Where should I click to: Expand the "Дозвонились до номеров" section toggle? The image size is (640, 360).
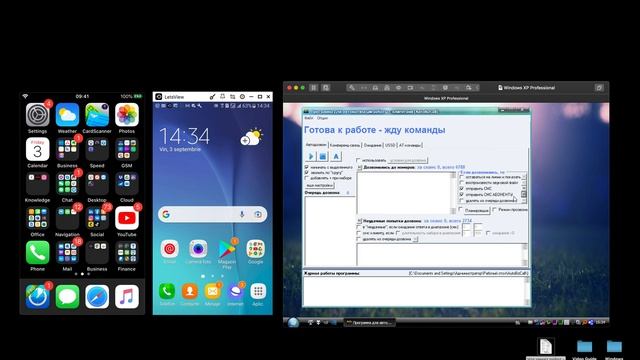pyautogui.click(x=360, y=167)
